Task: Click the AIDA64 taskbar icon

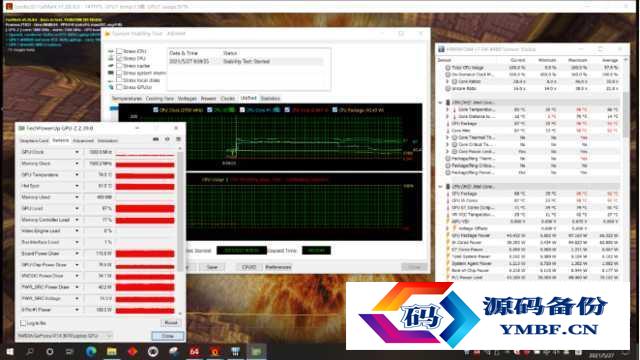Action: point(194,351)
